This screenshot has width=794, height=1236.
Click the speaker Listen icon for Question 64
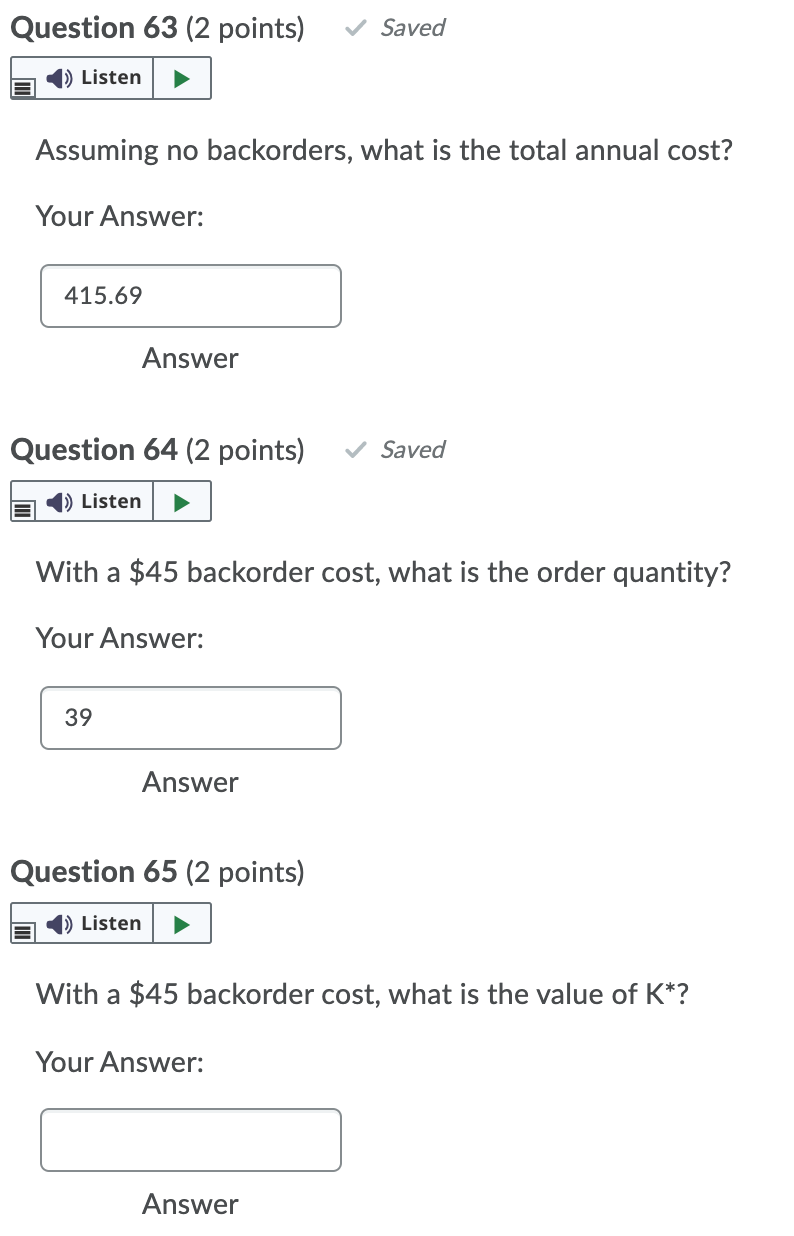tap(58, 500)
